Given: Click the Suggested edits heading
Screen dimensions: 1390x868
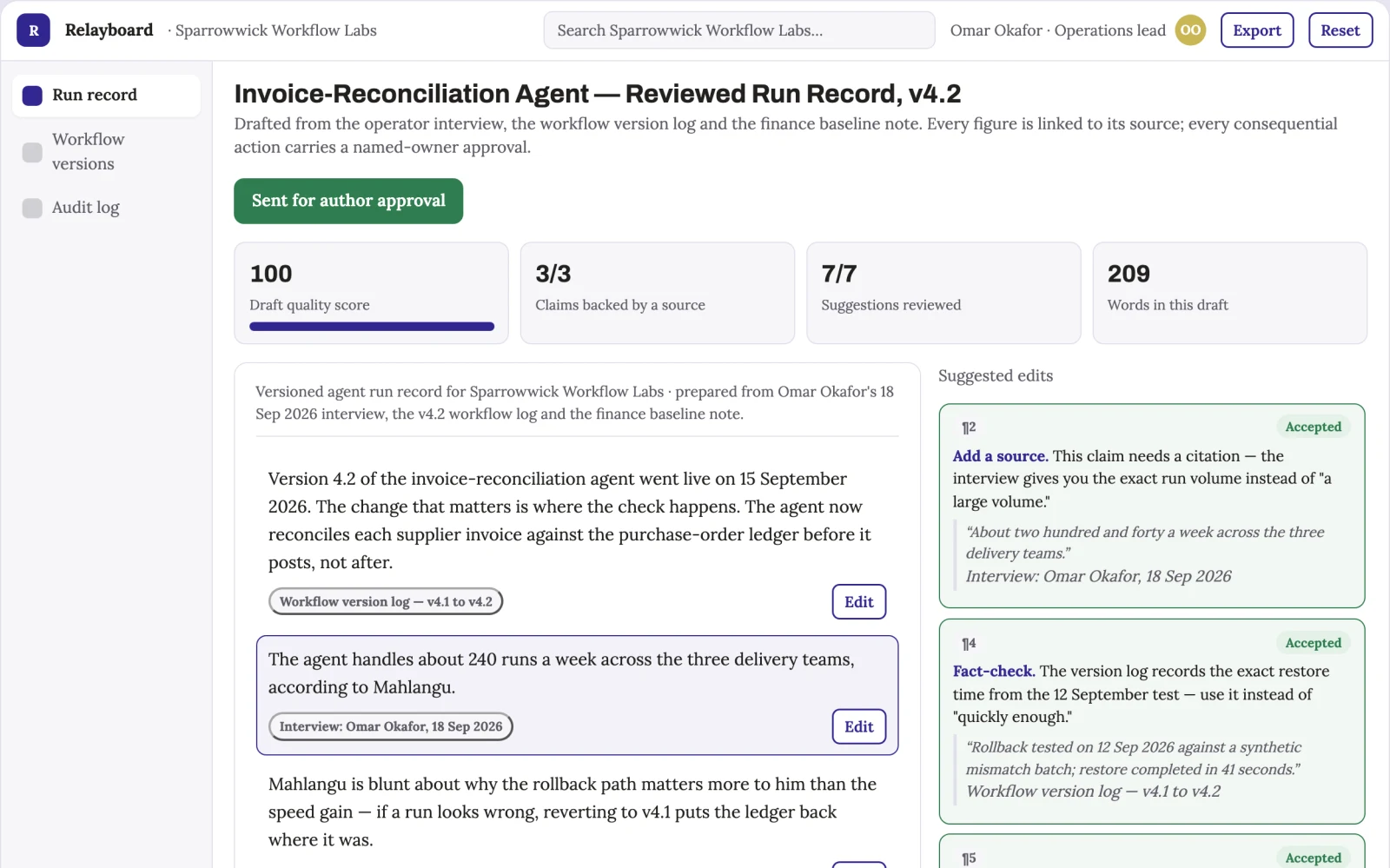Looking at the screenshot, I should click(x=996, y=376).
